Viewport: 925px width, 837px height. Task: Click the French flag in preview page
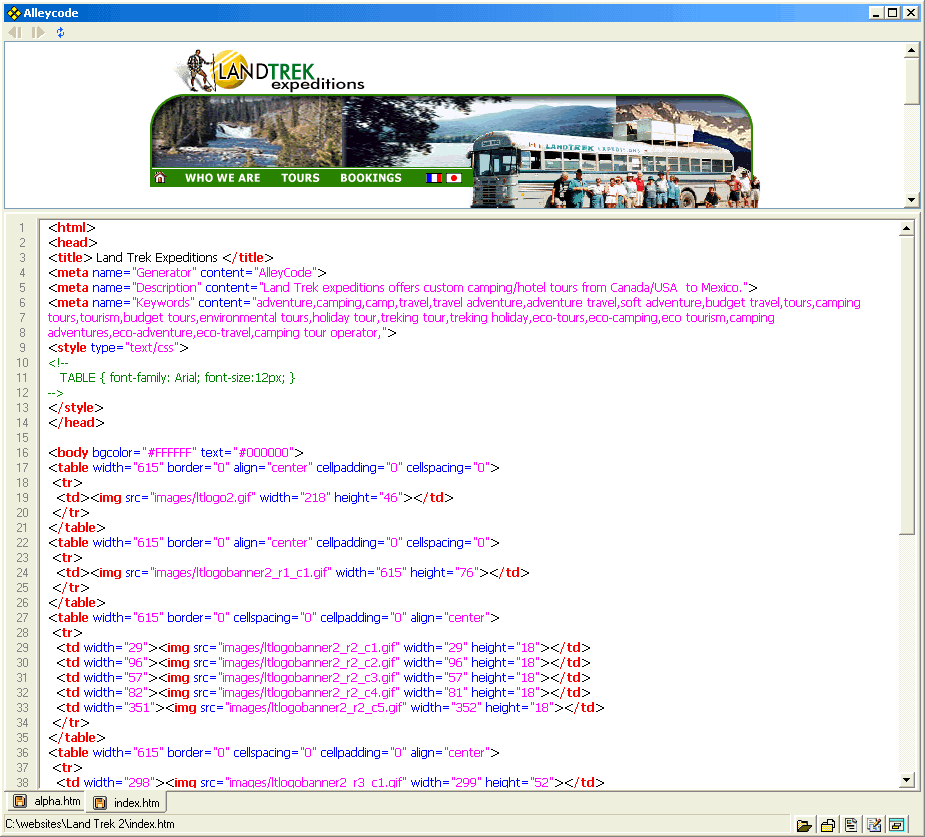[434, 178]
